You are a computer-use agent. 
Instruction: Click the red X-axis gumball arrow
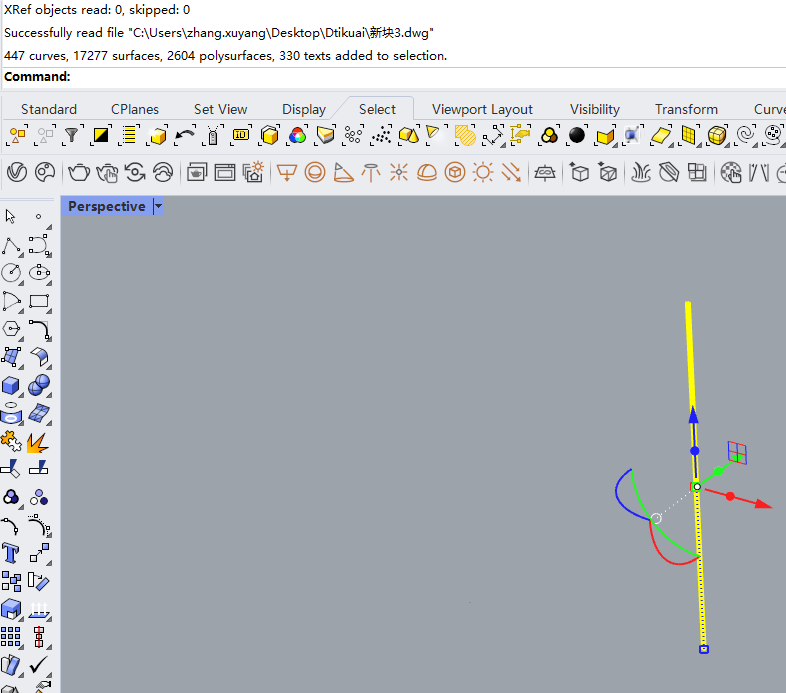pyautogui.click(x=763, y=504)
